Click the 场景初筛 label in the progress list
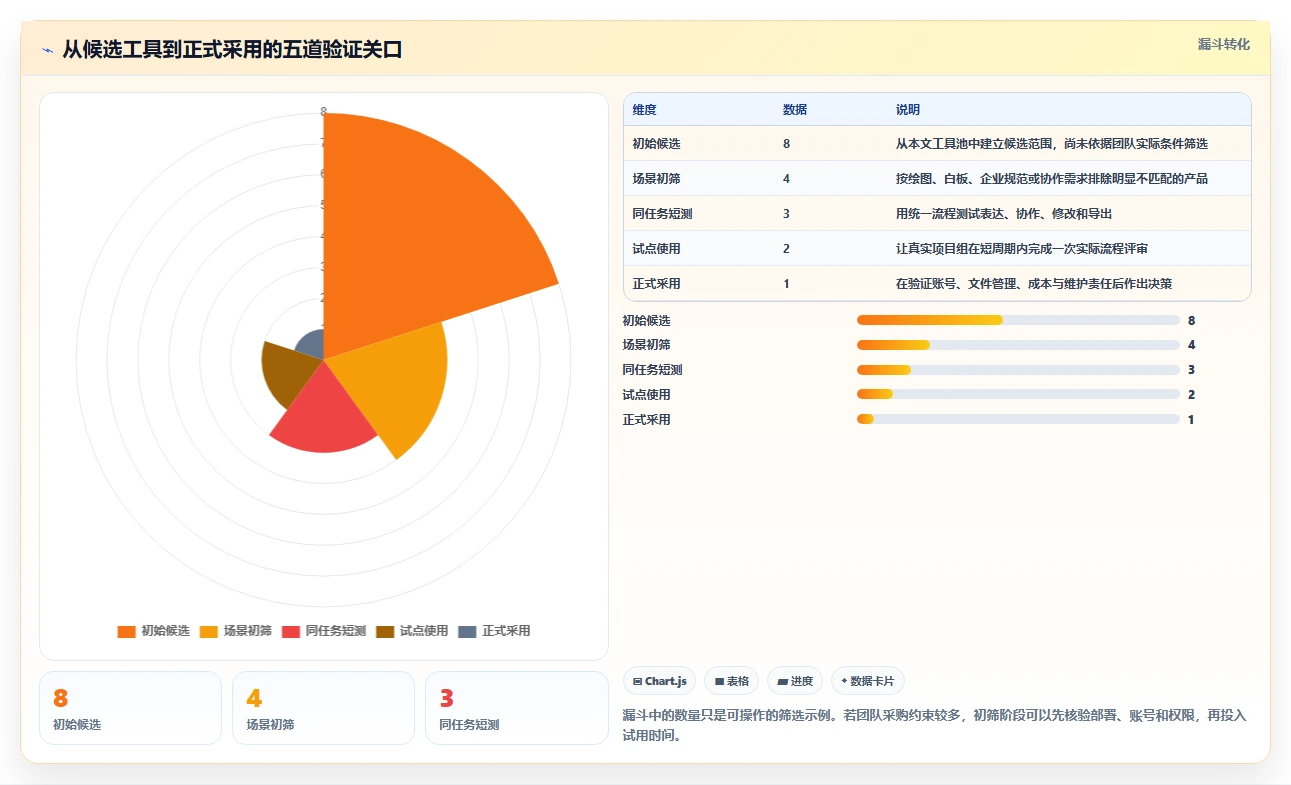This screenshot has height=785, width=1291. 646,345
